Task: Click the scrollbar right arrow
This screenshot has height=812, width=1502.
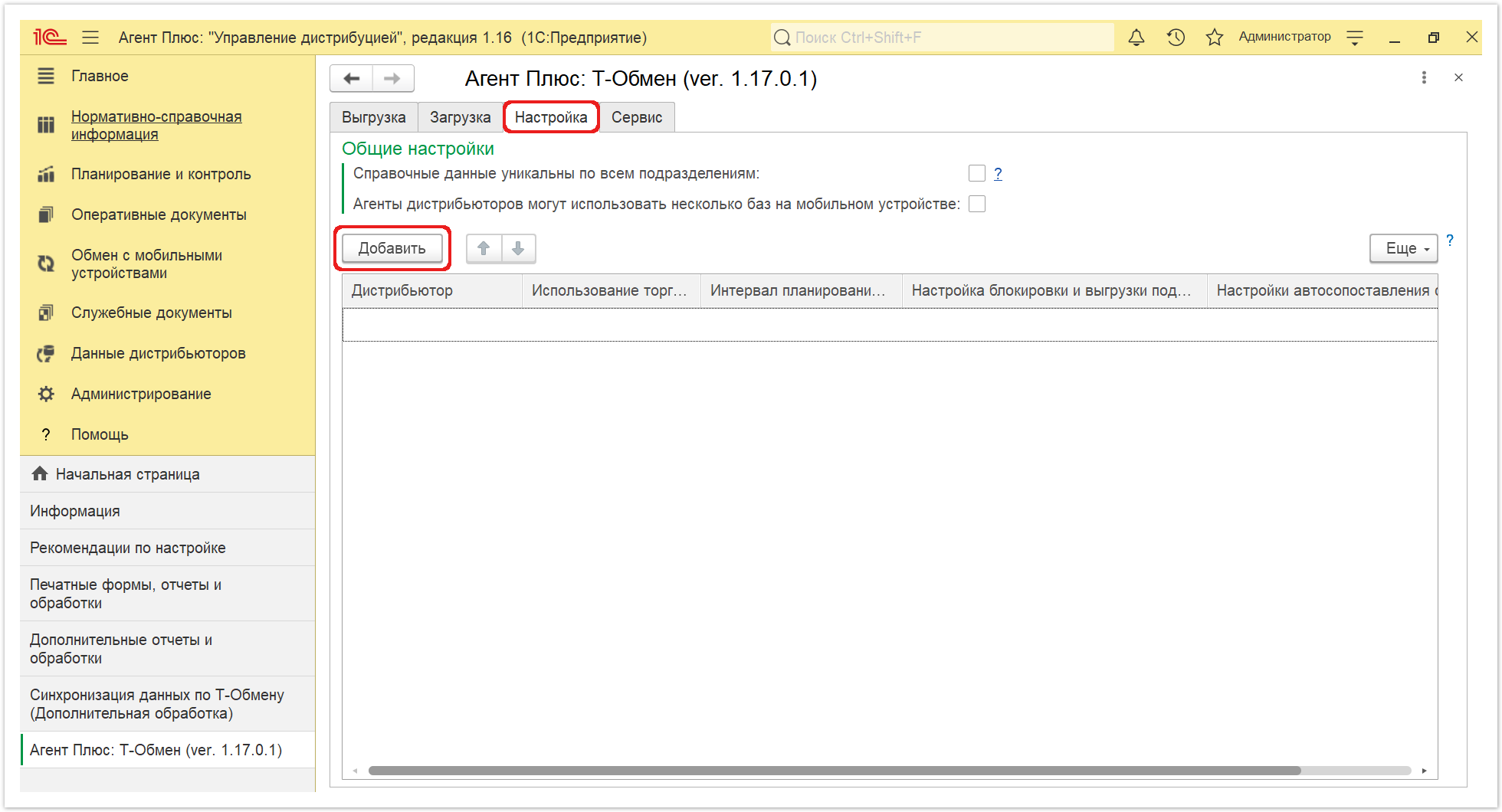Action: click(x=1424, y=771)
